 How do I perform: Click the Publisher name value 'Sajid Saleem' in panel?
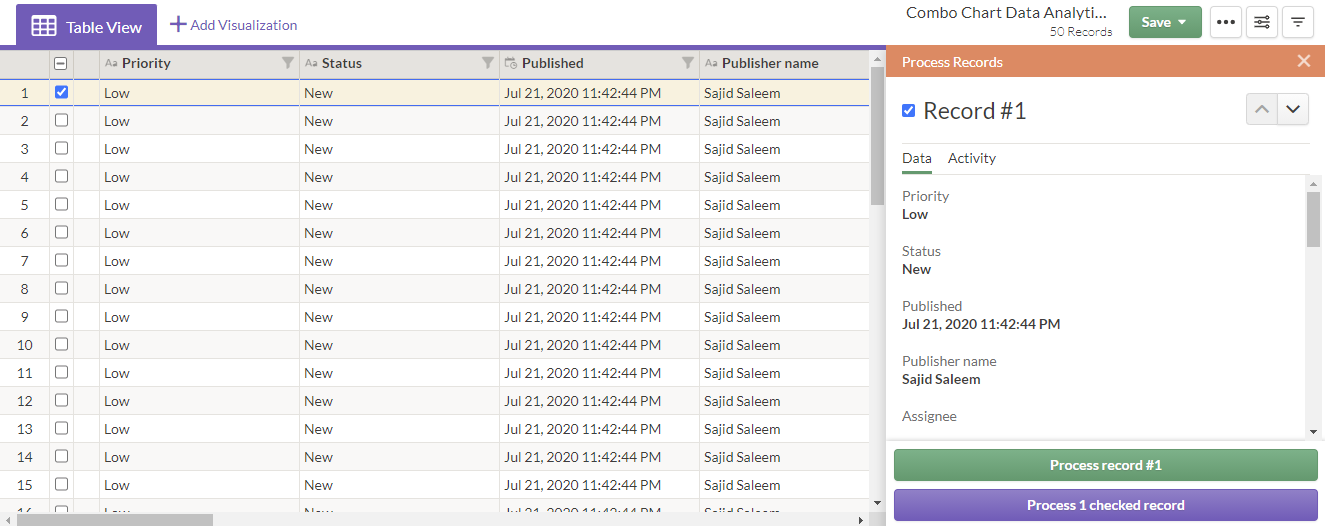coord(941,379)
